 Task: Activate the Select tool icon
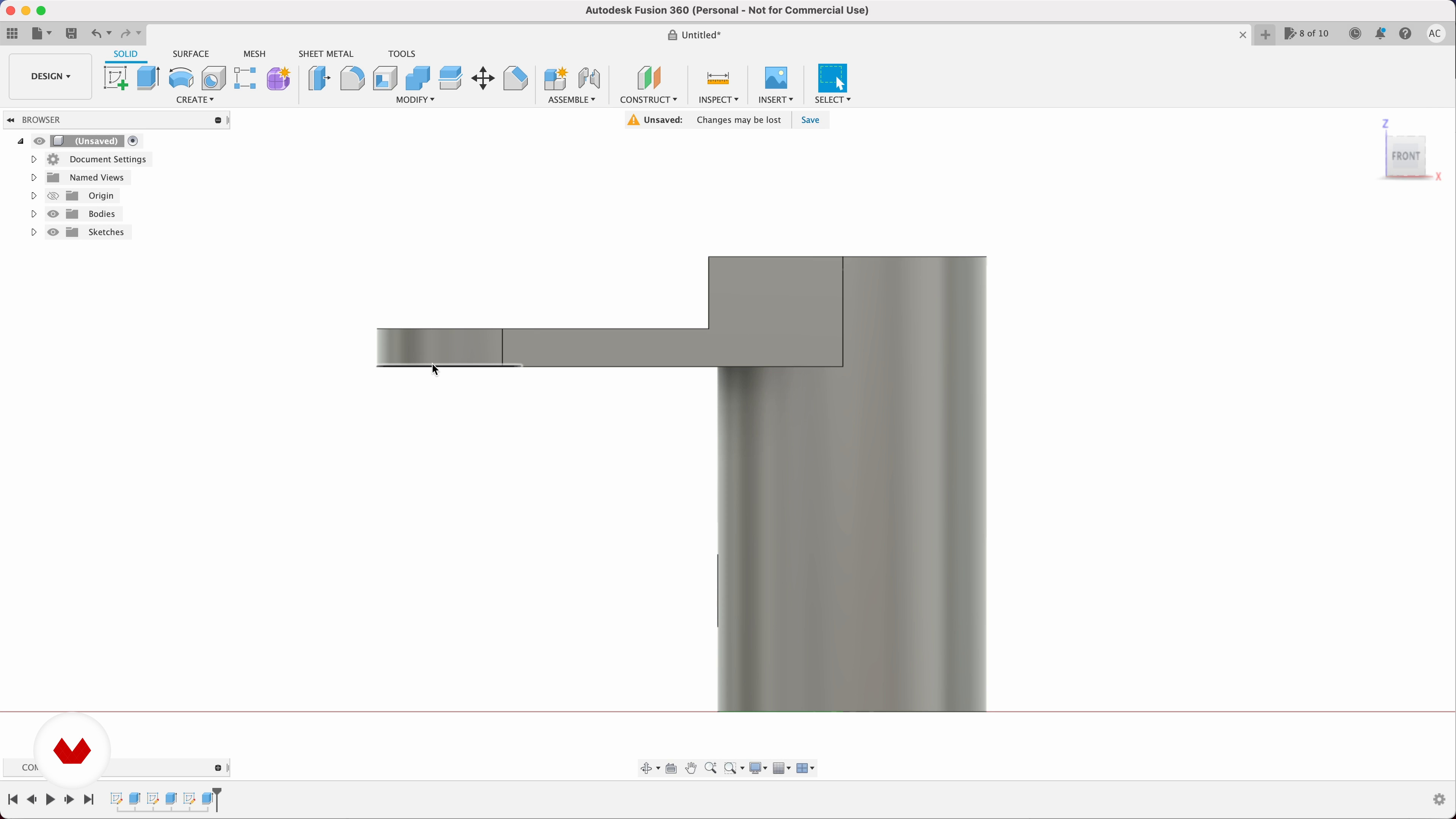tap(833, 78)
